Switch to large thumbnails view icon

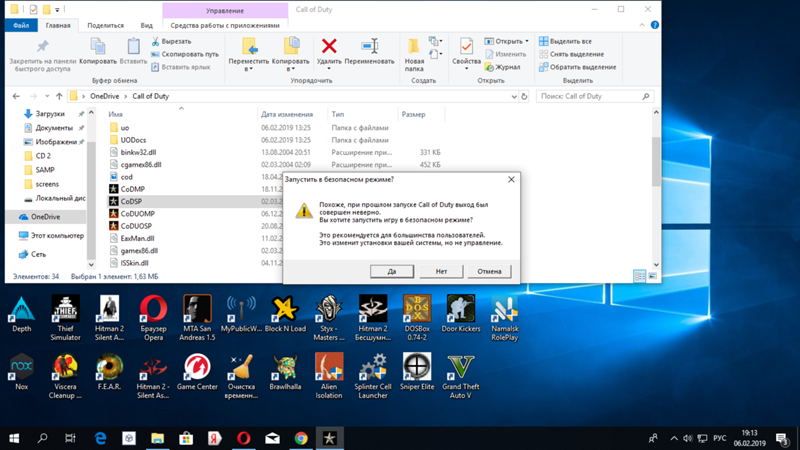point(653,276)
